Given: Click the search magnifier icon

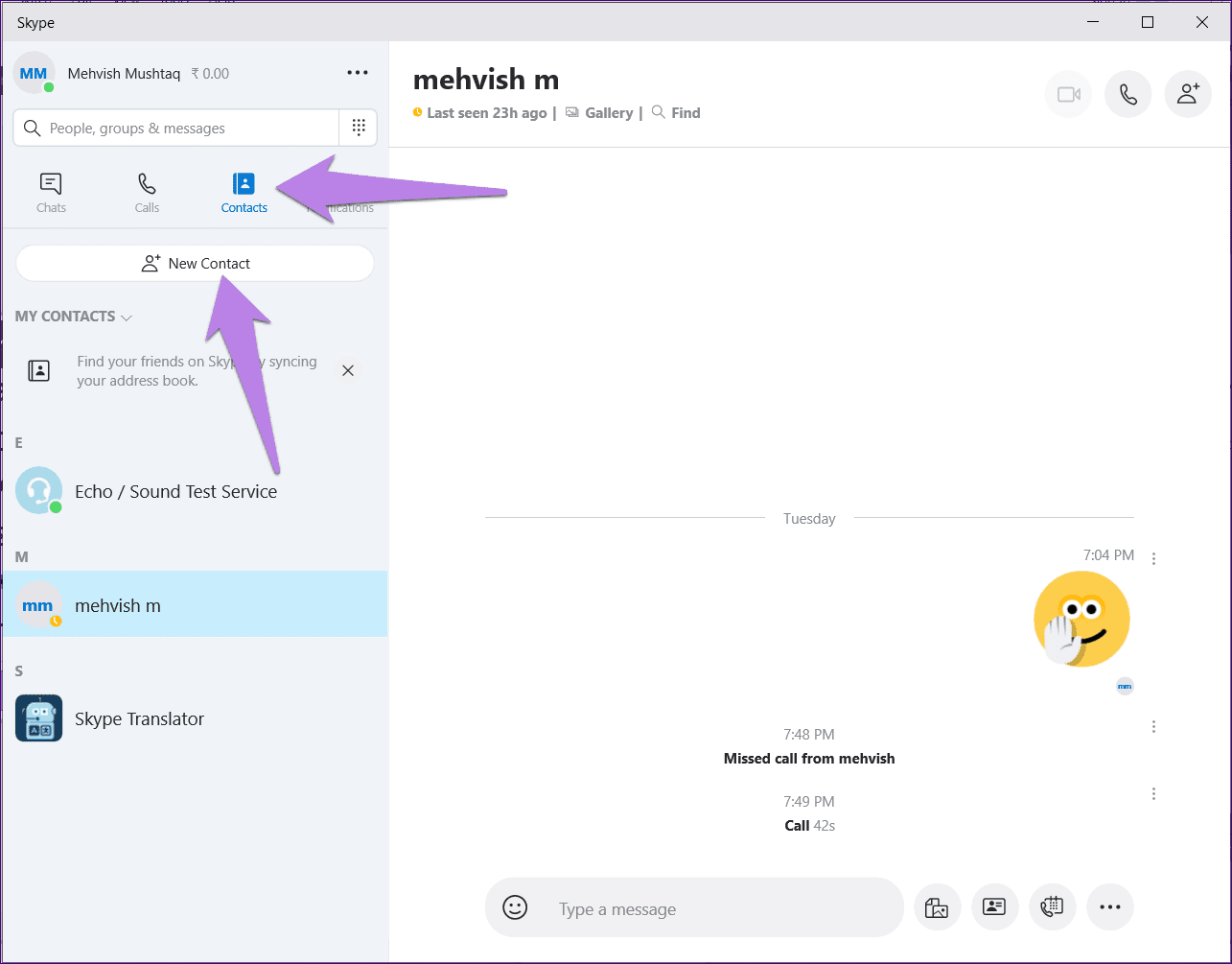Looking at the screenshot, I should pos(32,128).
